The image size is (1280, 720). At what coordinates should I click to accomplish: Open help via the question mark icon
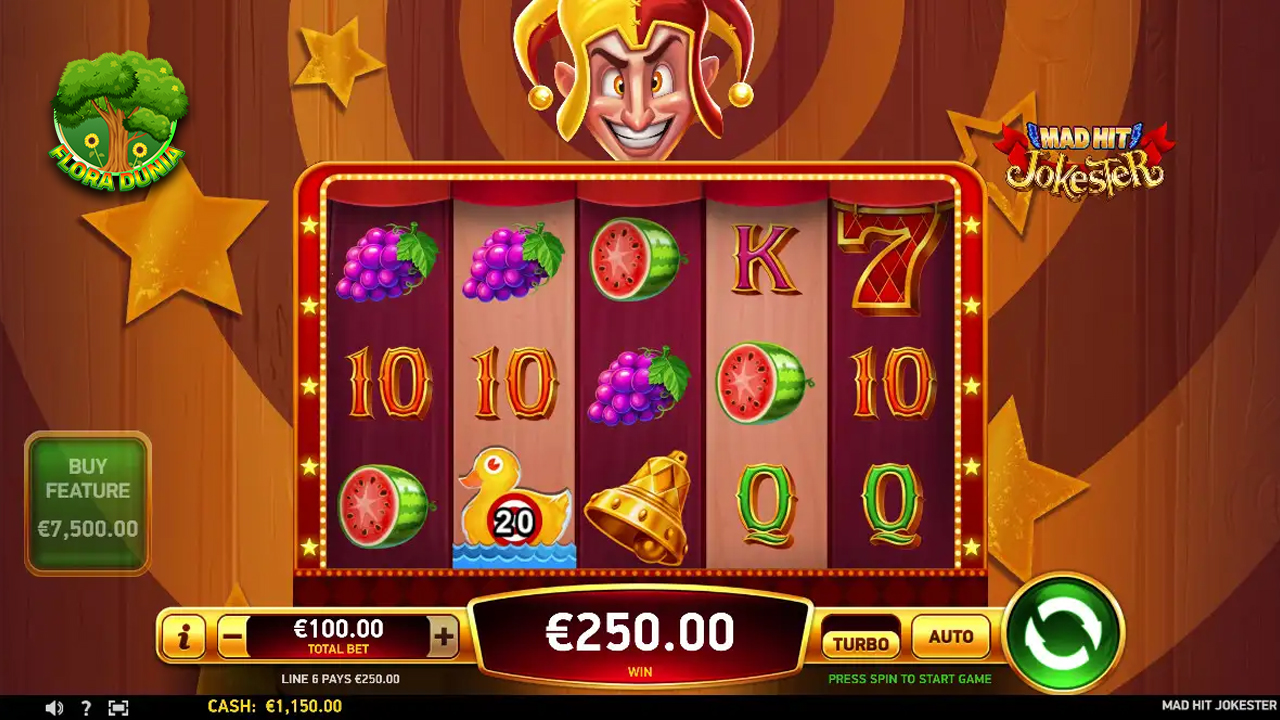point(86,707)
